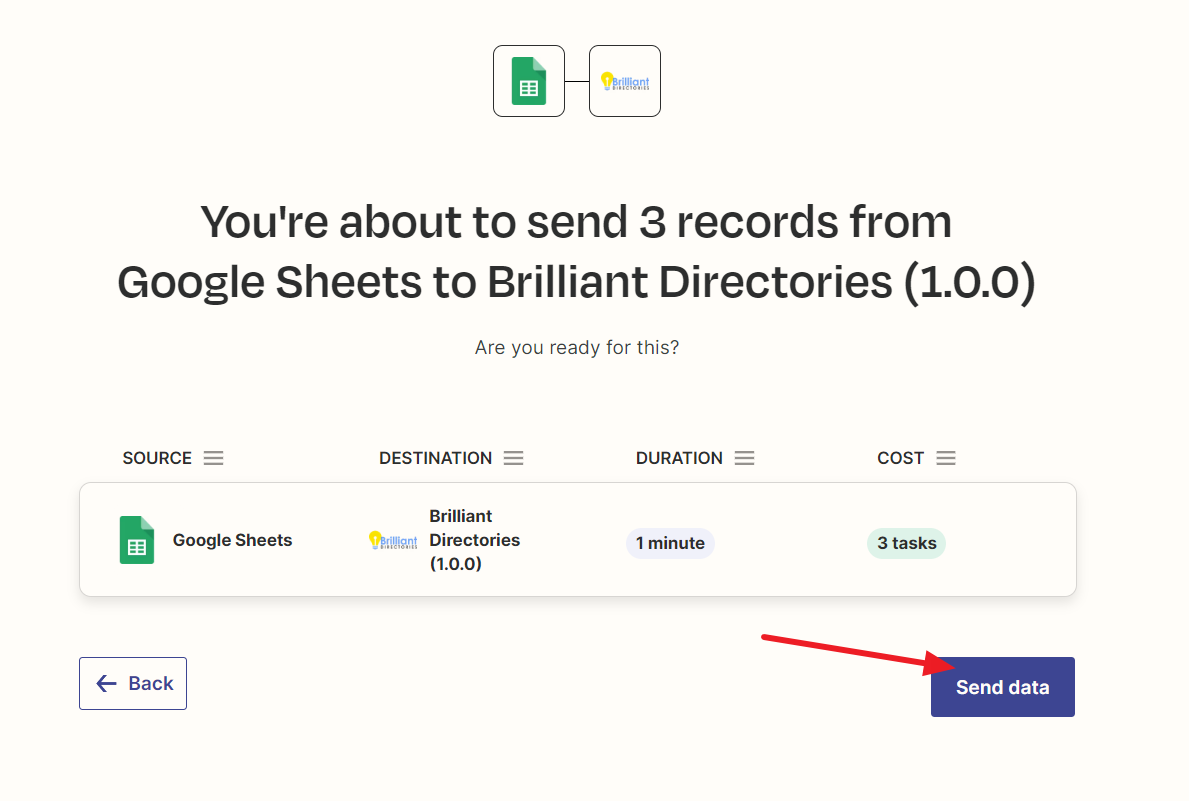Screen dimensions: 1189x801
Task: Click the "3 tasks" cost badge
Action: 907,543
